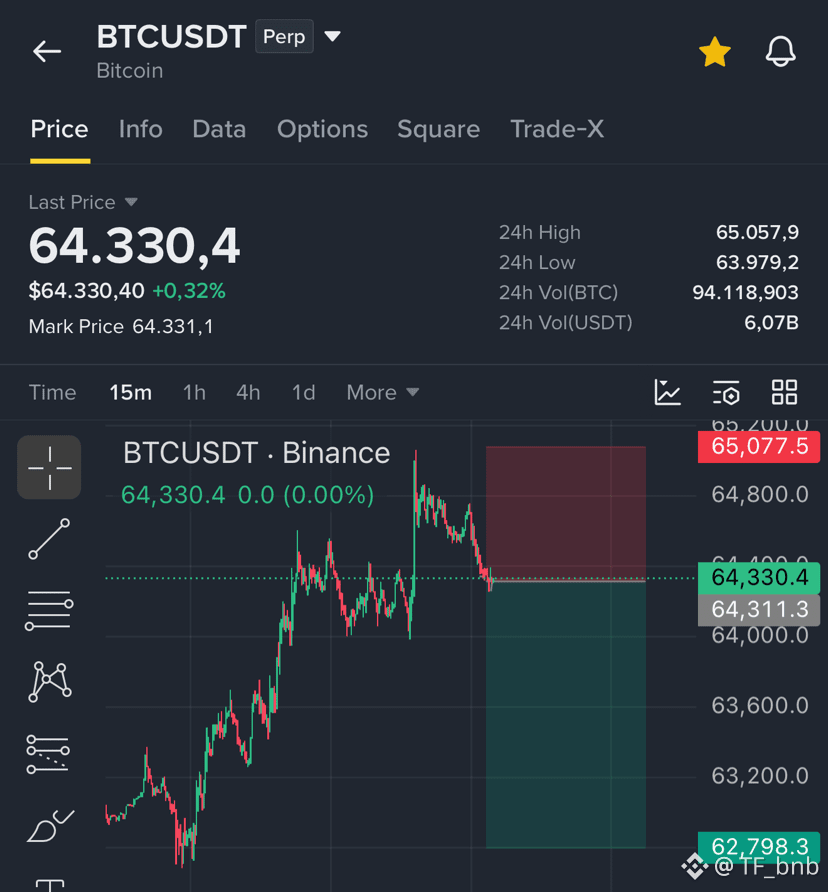Viewport: 828px width, 892px height.
Task: Click the BTCUSDT · Binance chart title
Action: pyautogui.click(x=257, y=453)
